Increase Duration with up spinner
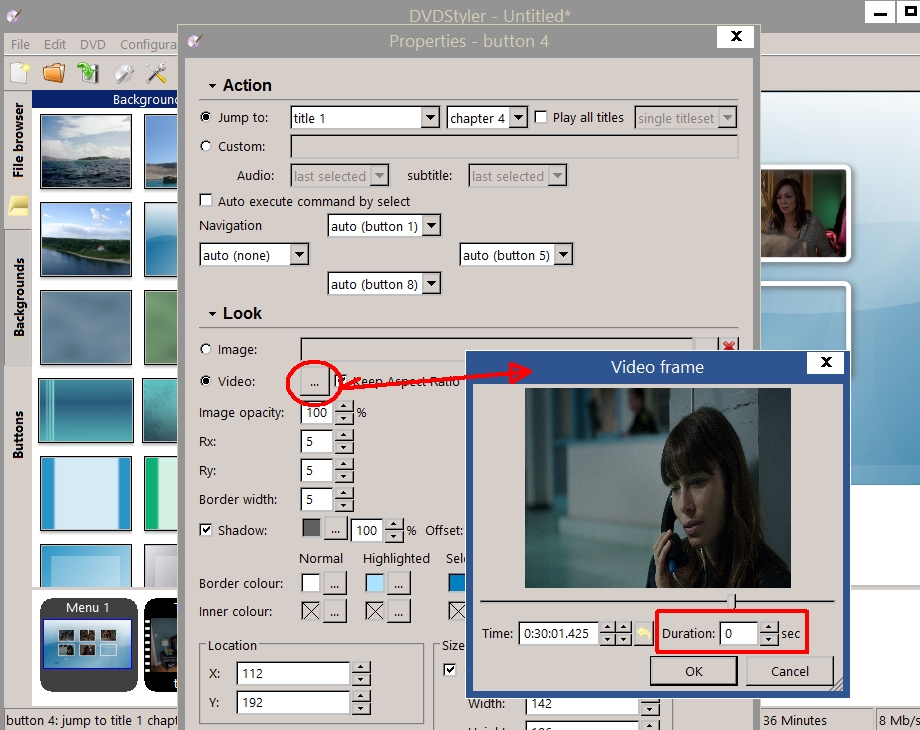The width and height of the screenshot is (920, 730). (769, 627)
